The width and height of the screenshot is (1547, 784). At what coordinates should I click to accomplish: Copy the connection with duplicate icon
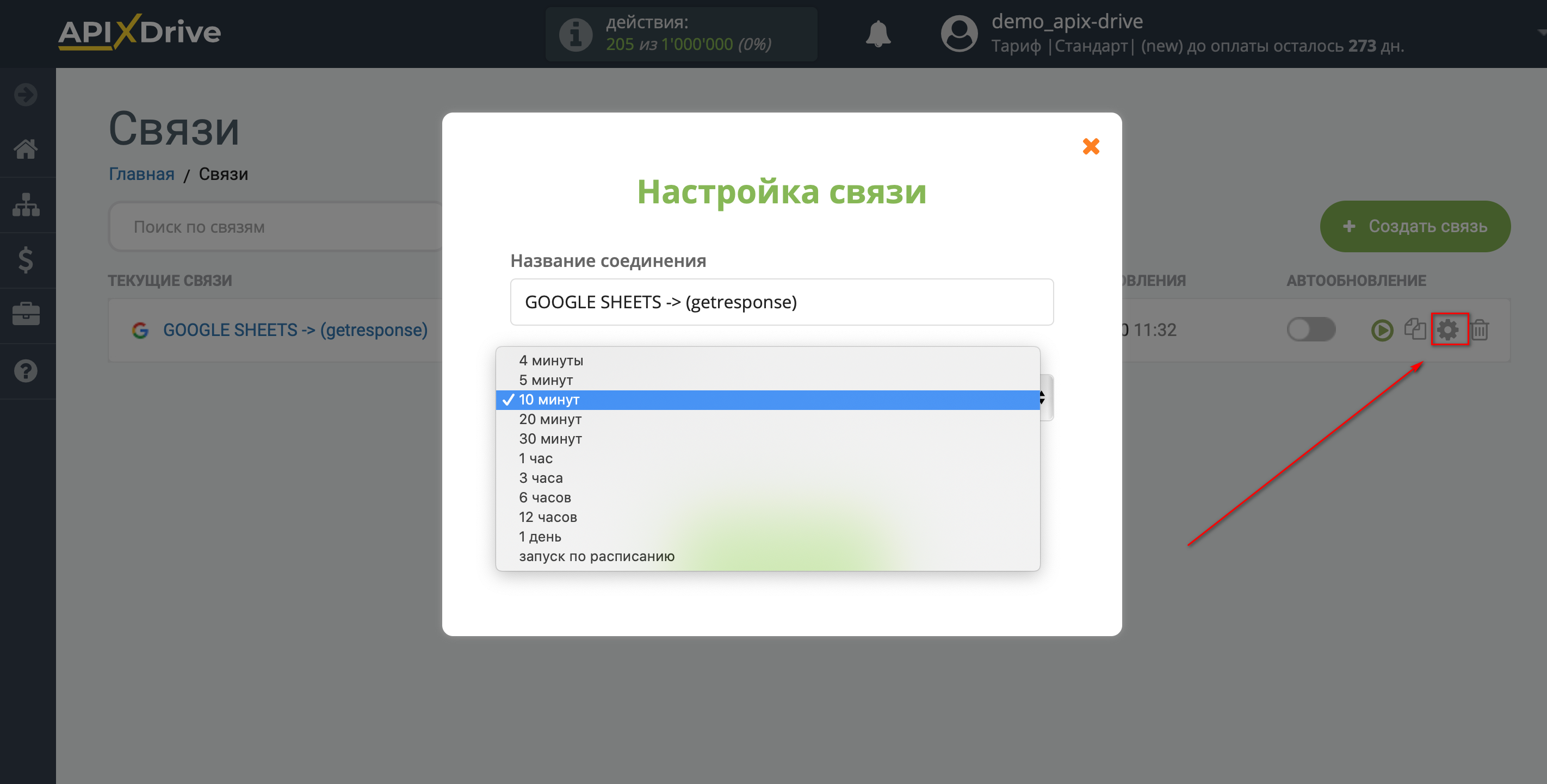1415,328
